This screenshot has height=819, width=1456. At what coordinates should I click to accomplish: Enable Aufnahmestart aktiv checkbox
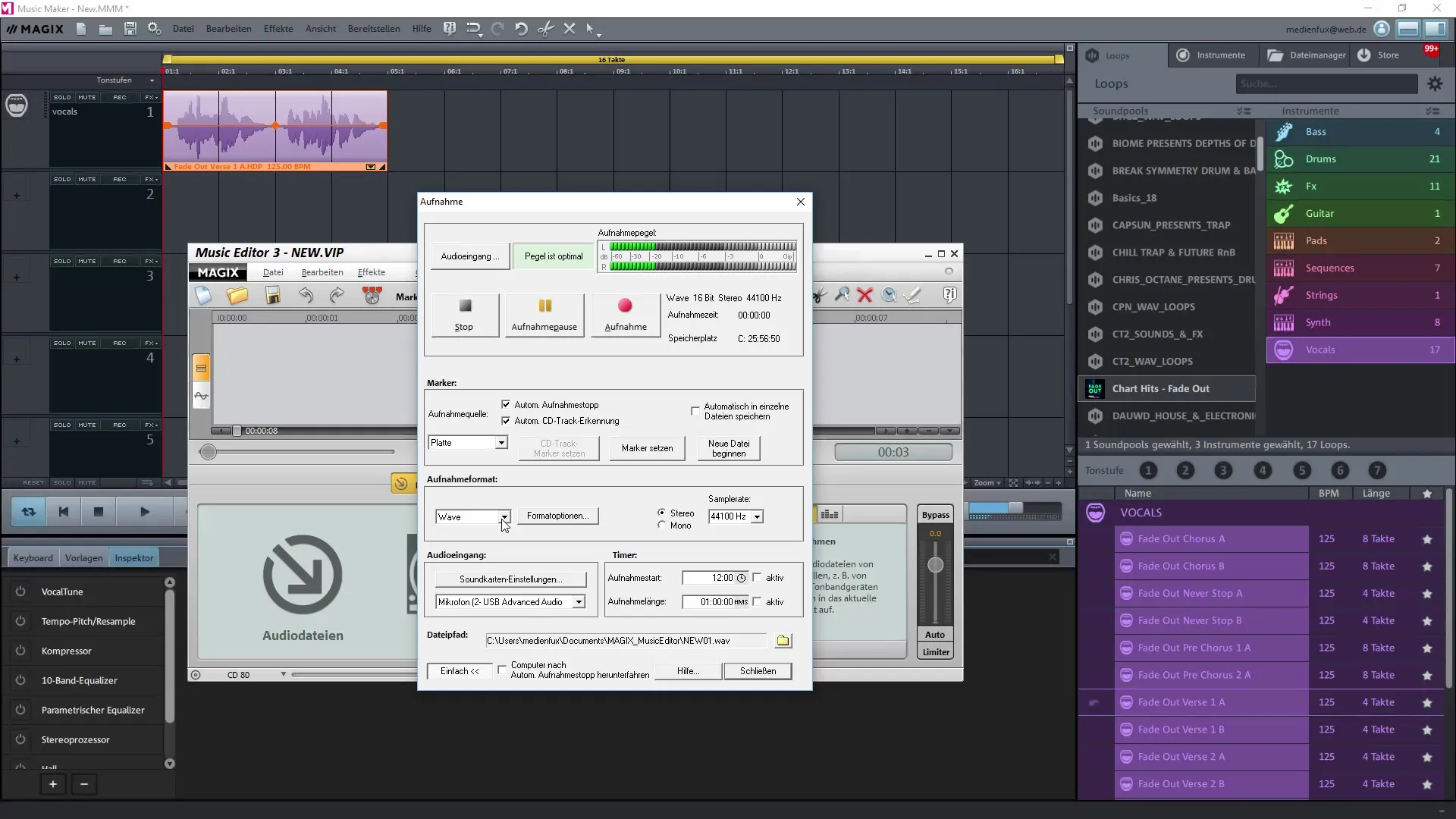click(x=757, y=578)
